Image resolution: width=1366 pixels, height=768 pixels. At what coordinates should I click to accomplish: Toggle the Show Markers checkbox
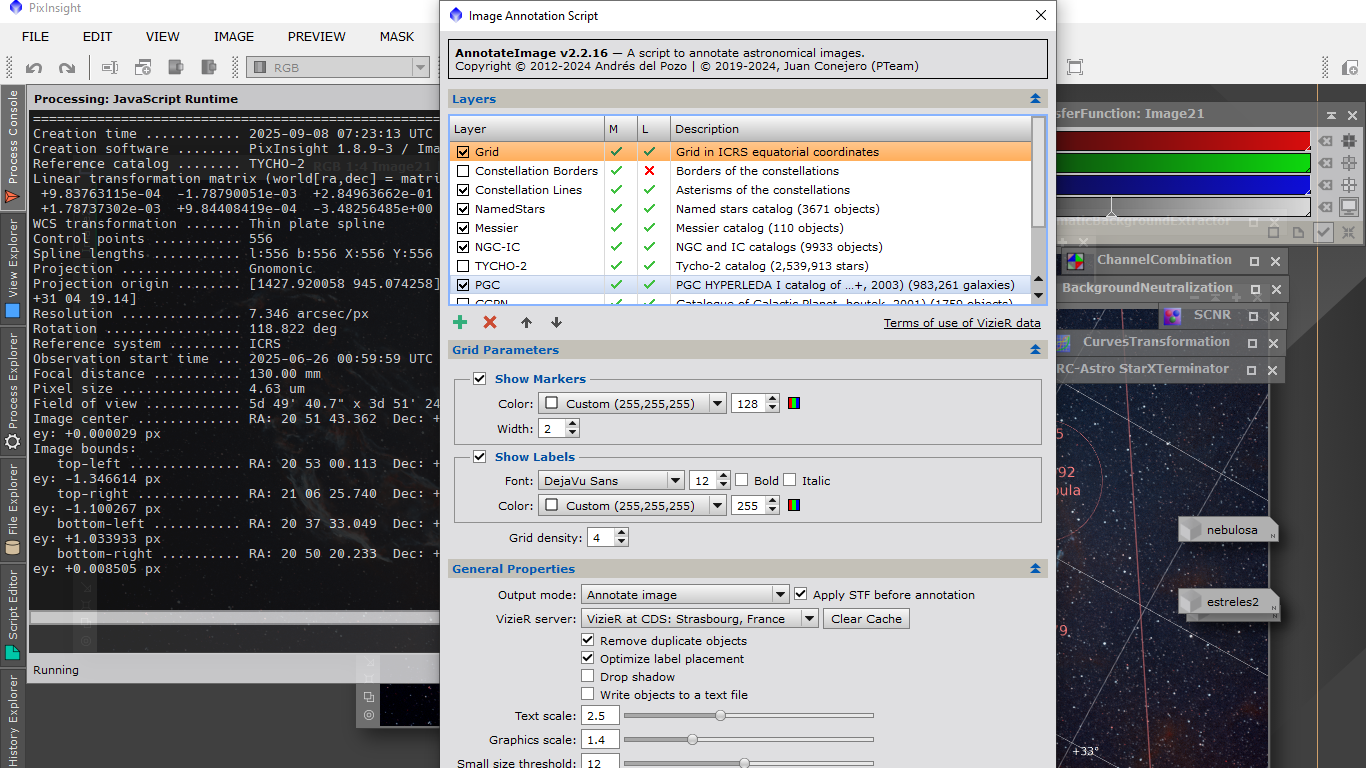point(480,379)
